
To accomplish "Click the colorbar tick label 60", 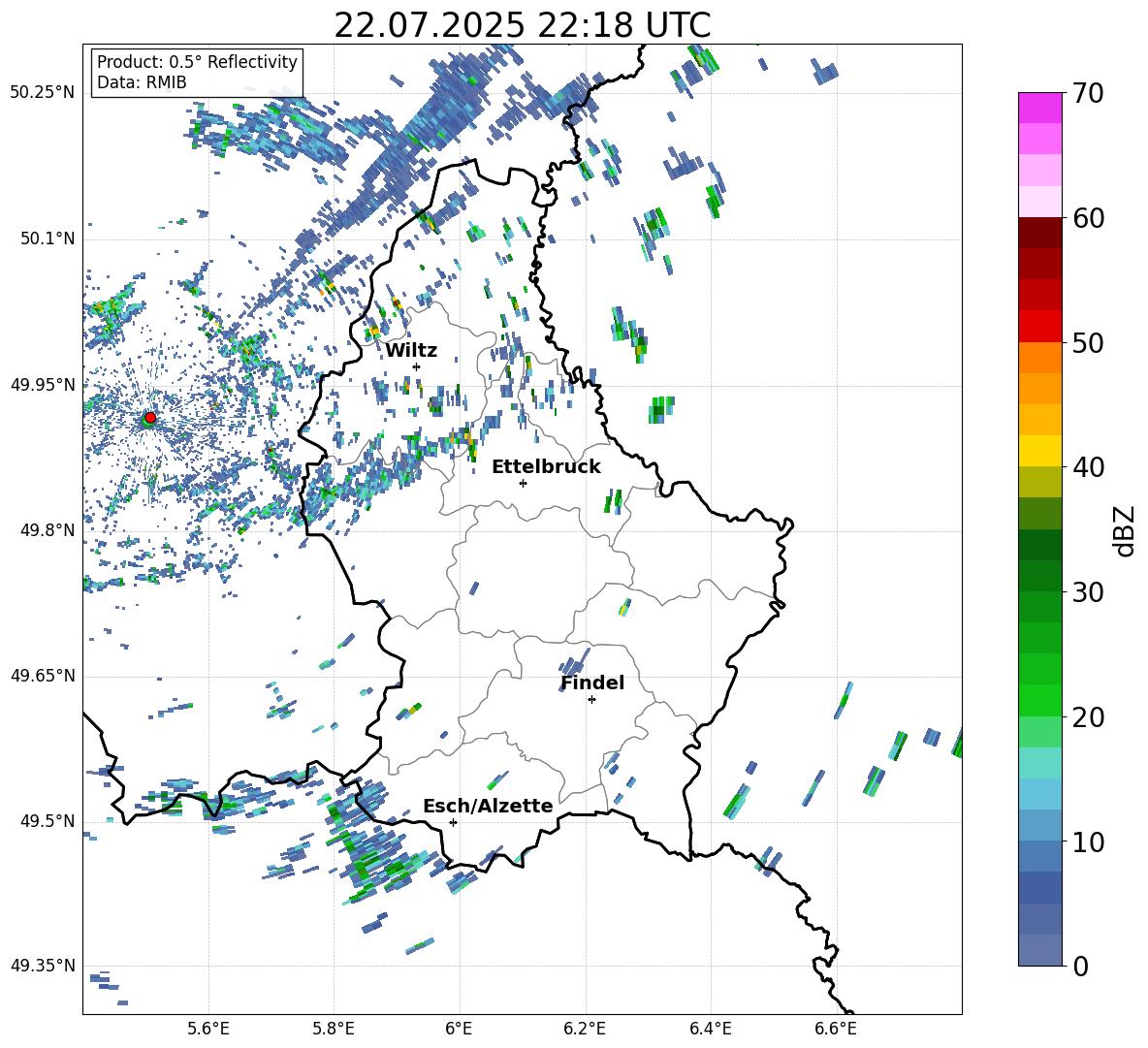I will [x=1088, y=218].
